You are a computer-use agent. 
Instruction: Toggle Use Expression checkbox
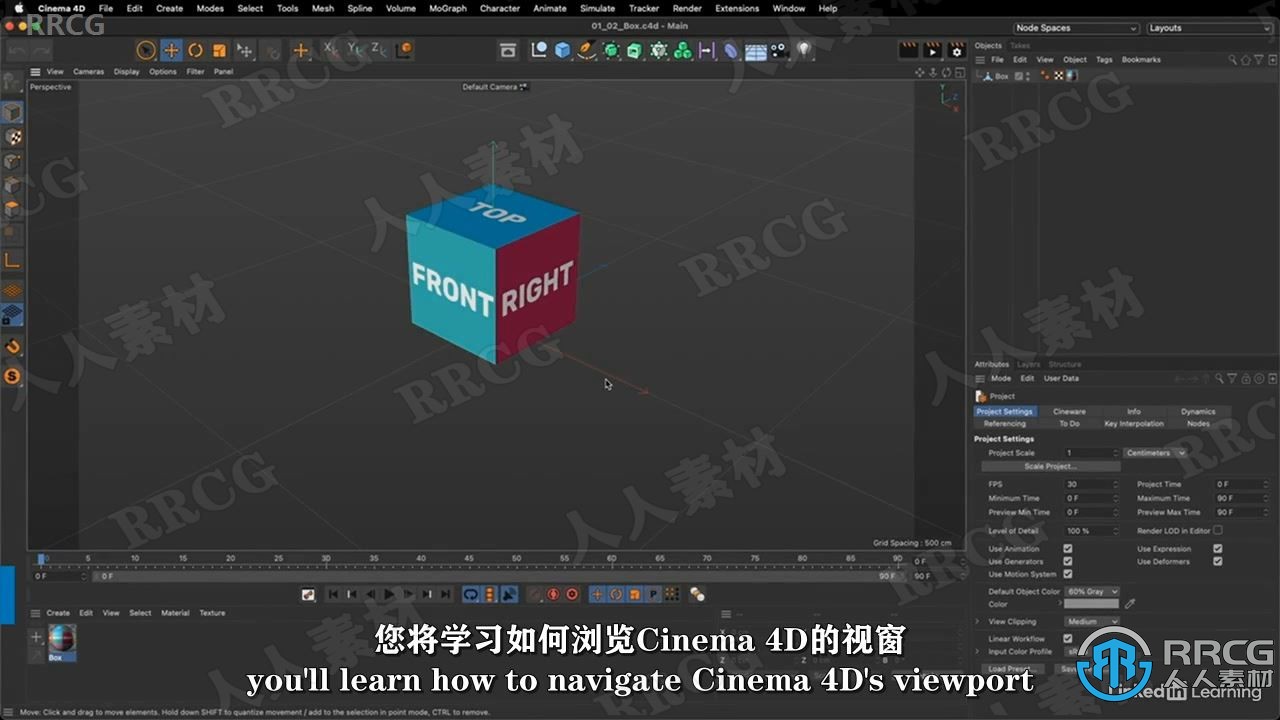click(1217, 549)
